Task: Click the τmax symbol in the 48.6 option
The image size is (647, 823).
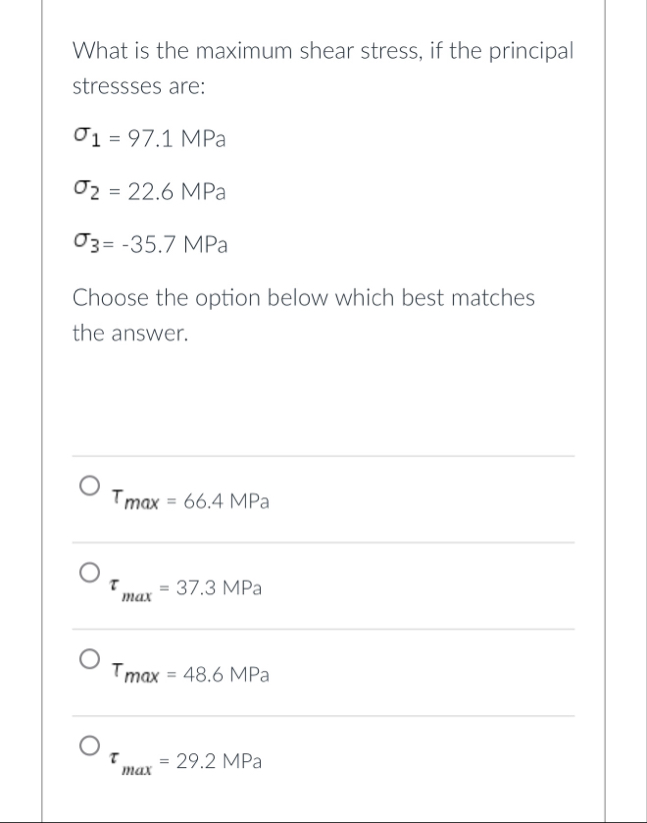Action: 135,673
